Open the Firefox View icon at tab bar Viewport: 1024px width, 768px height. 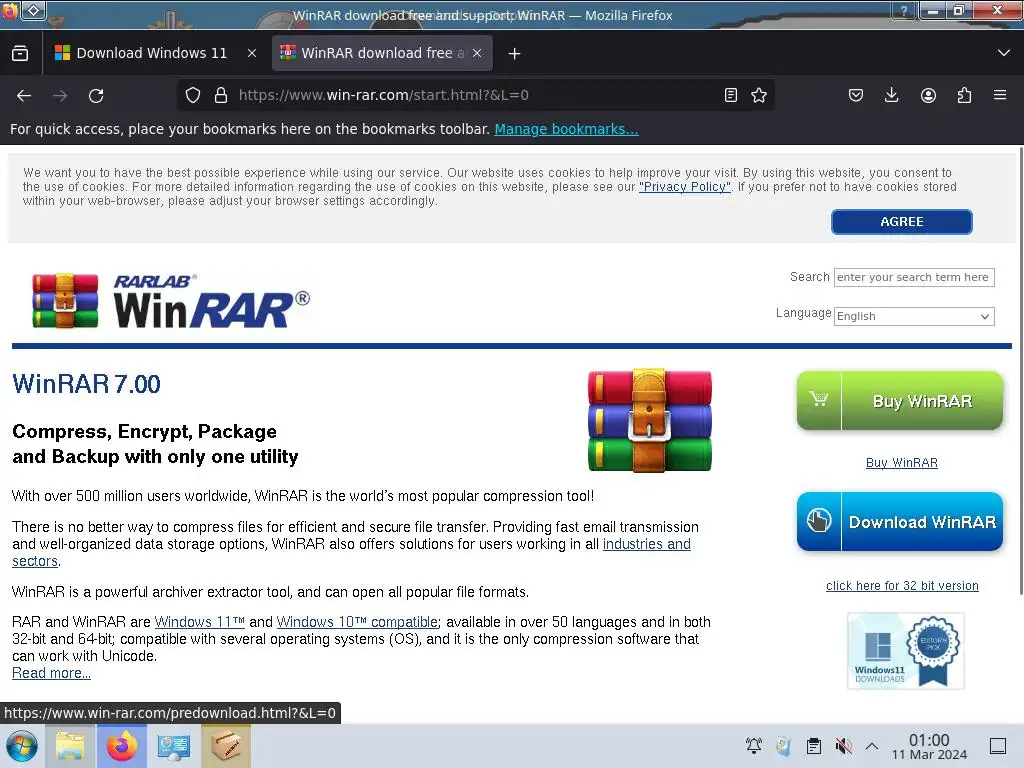tap(20, 54)
